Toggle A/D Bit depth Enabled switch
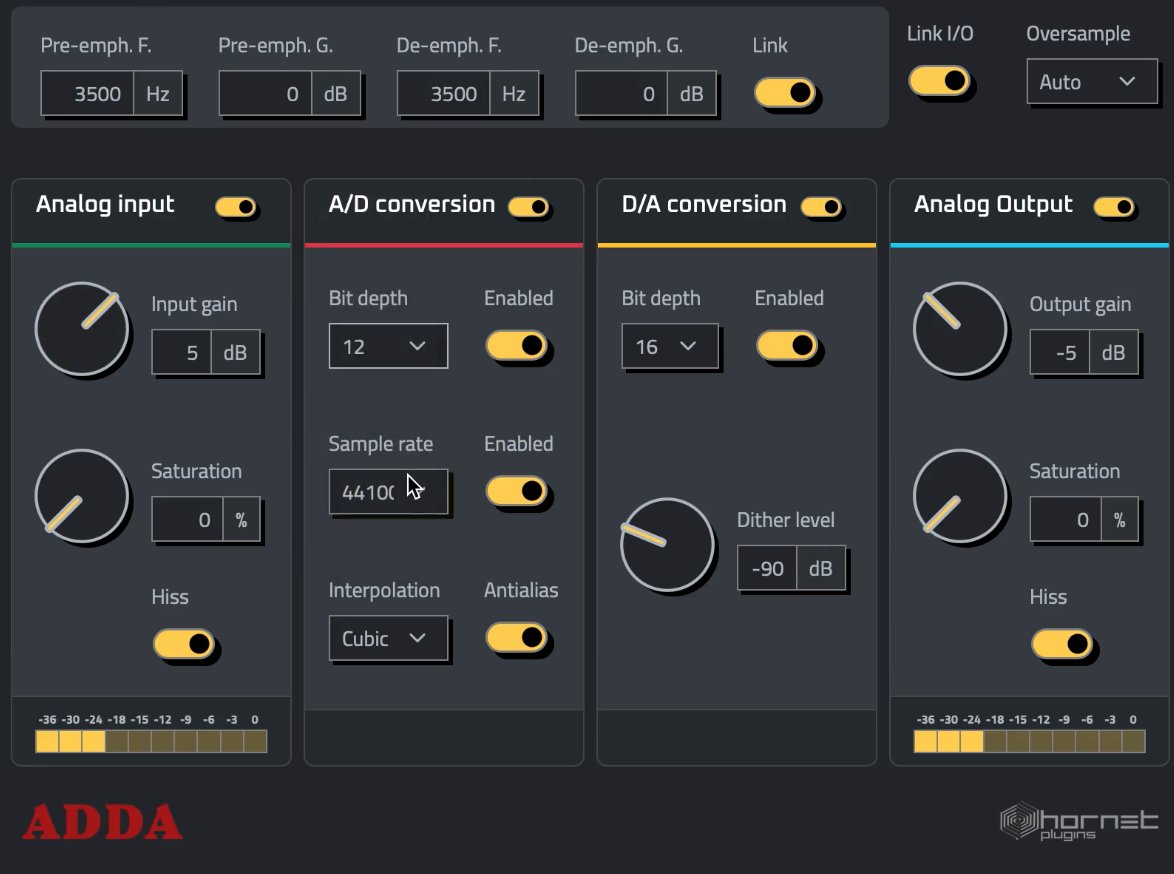Image resolution: width=1174 pixels, height=874 pixels. 517,345
